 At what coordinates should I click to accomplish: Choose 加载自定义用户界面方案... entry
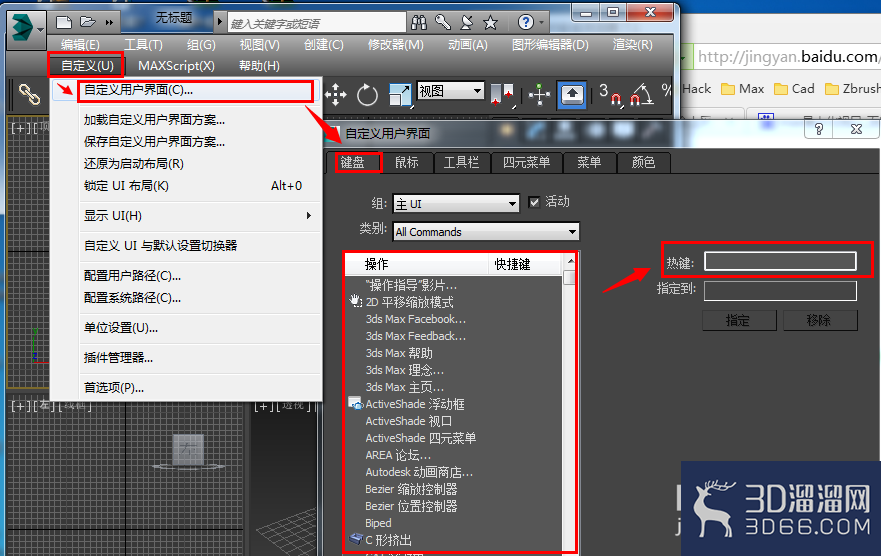coord(187,120)
